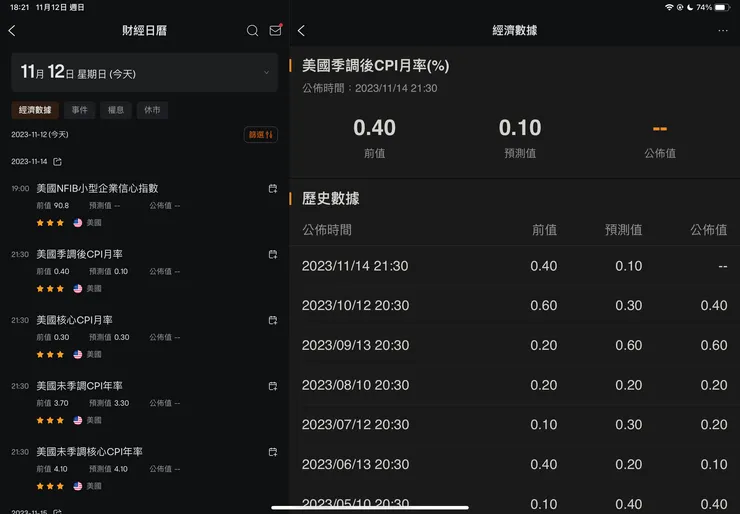This screenshot has width=740, height=514.
Task: Click the 公佈時間 column header
Action: (x=327, y=230)
